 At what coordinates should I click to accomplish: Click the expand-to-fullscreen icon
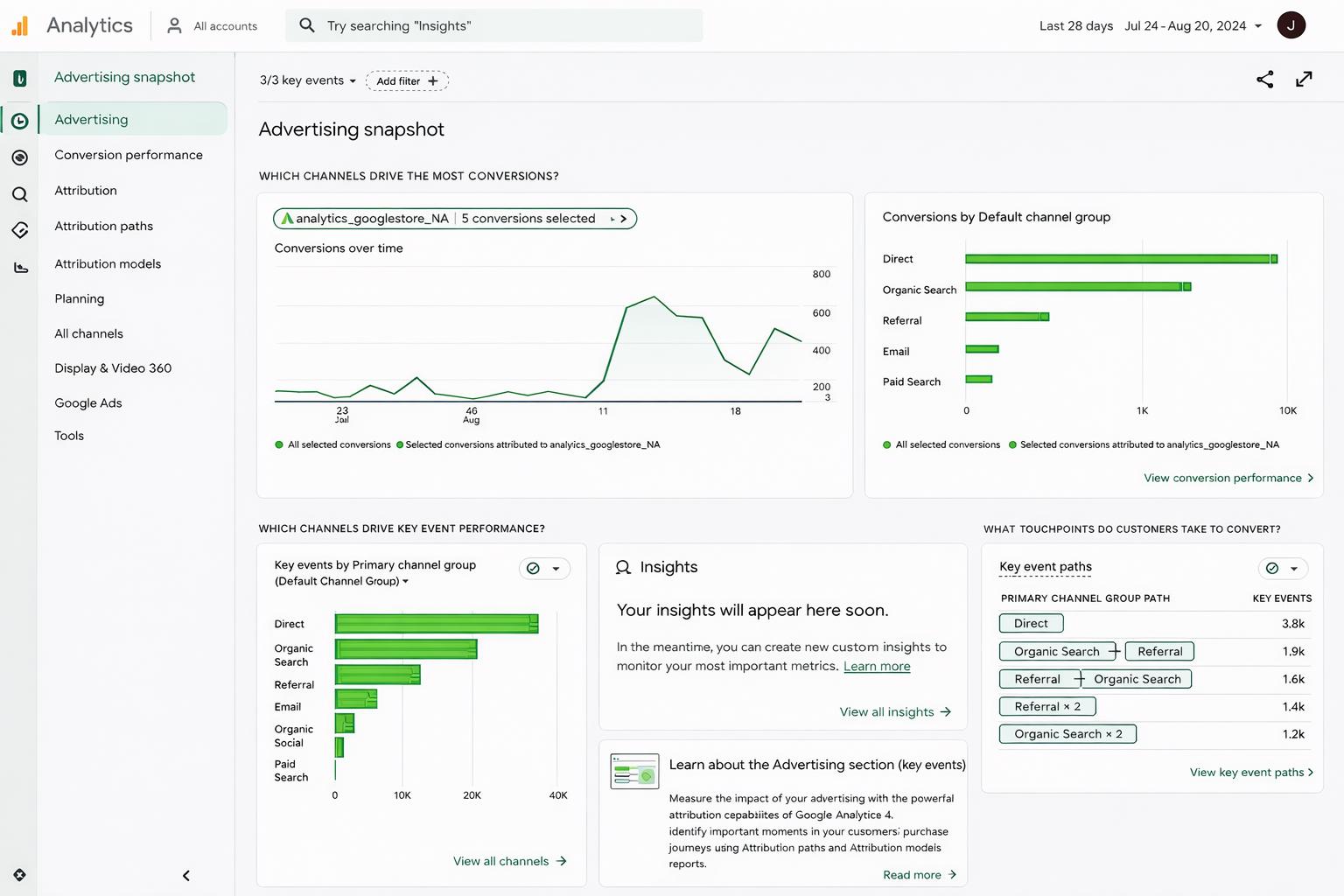1304,79
